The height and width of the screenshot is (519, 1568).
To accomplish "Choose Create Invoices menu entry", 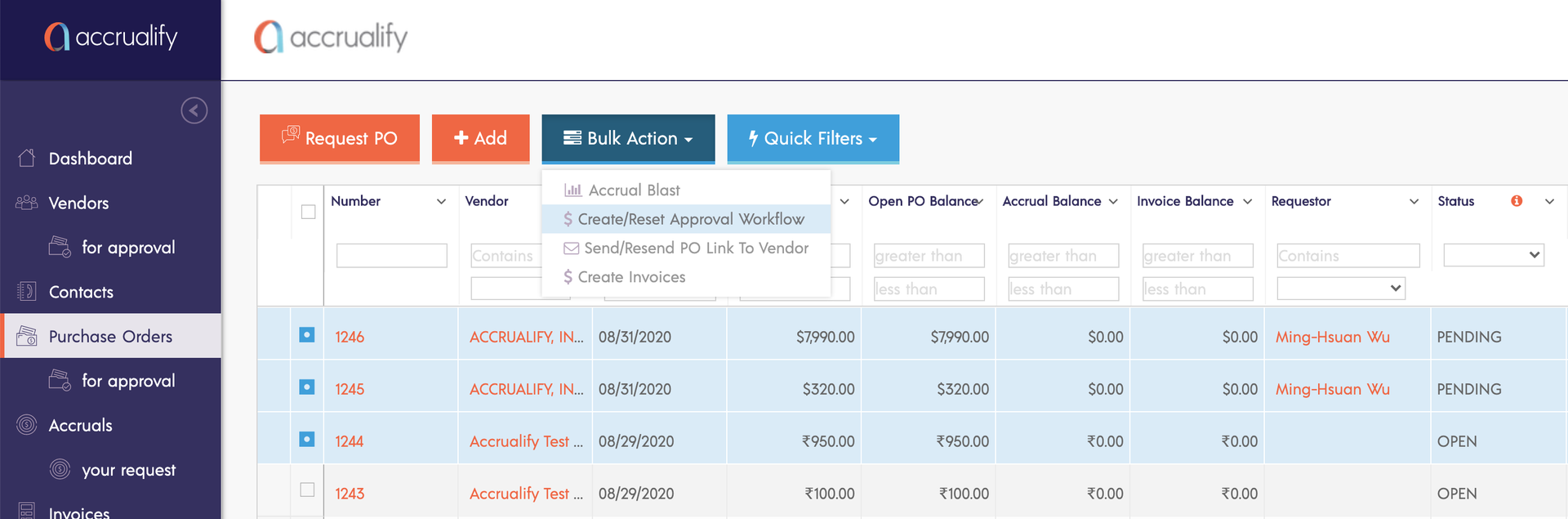I will click(686, 277).
